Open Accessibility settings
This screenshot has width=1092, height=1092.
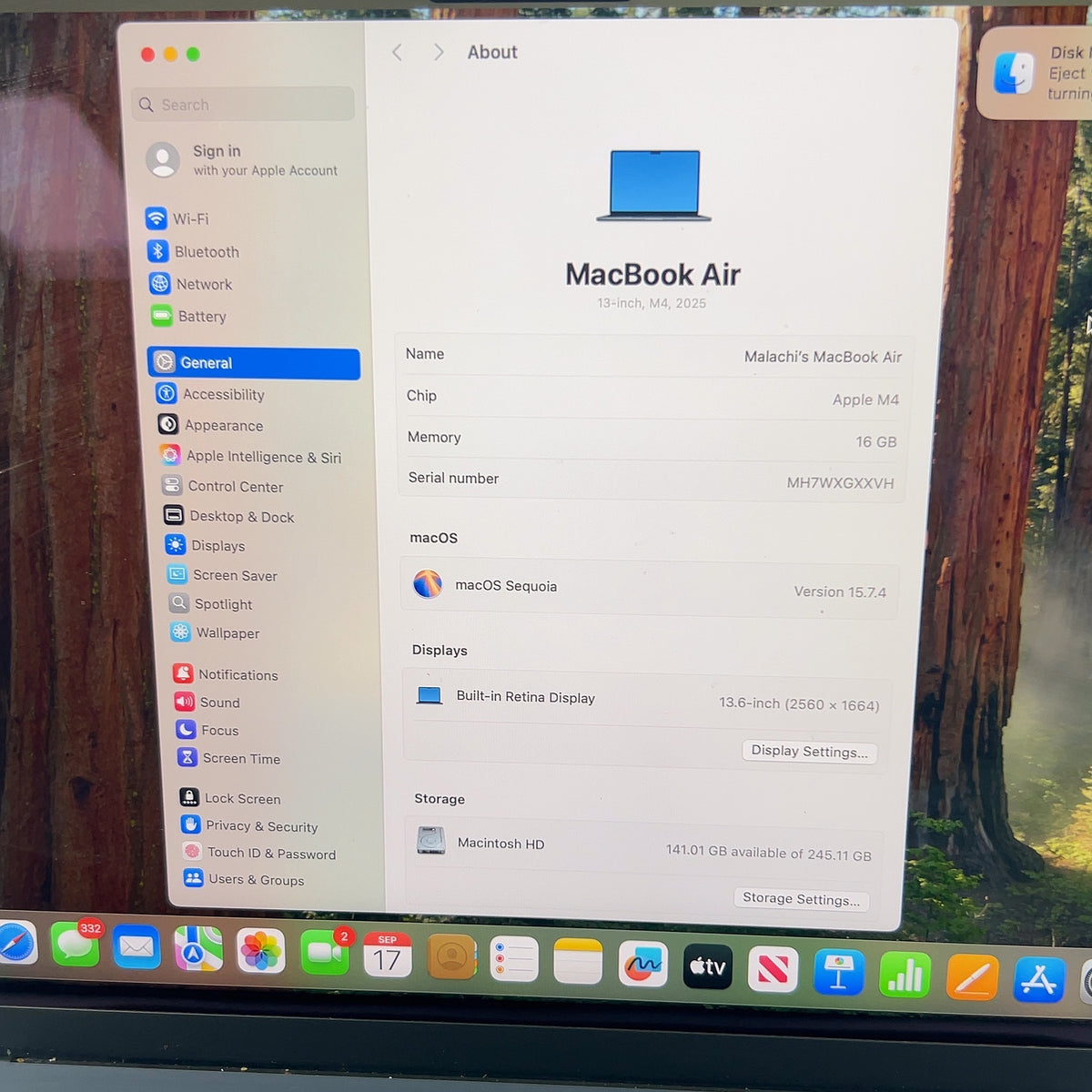coord(210,394)
